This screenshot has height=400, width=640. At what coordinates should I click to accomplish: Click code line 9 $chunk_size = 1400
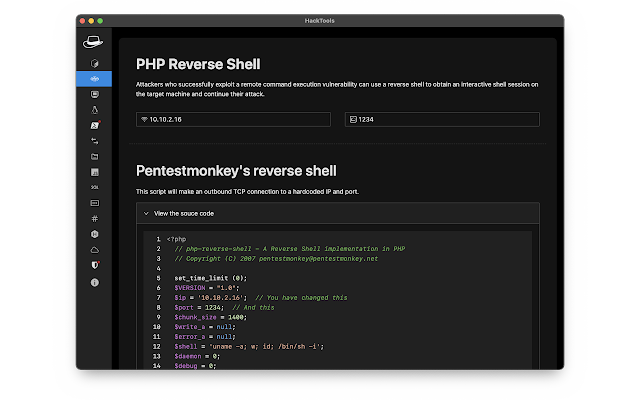(x=211, y=317)
